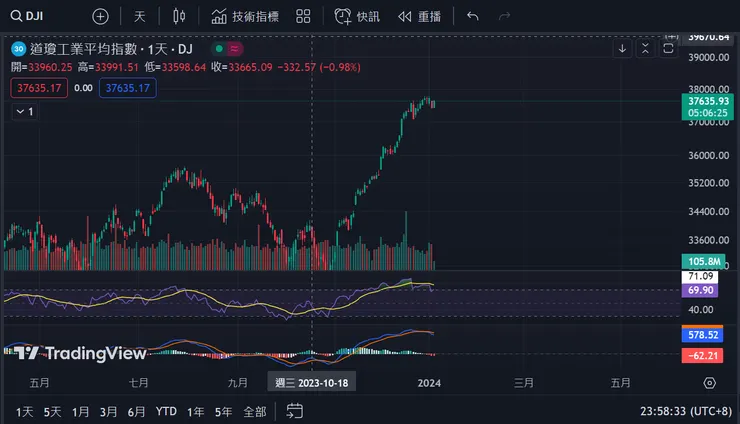Select the YTD time range

point(166,412)
